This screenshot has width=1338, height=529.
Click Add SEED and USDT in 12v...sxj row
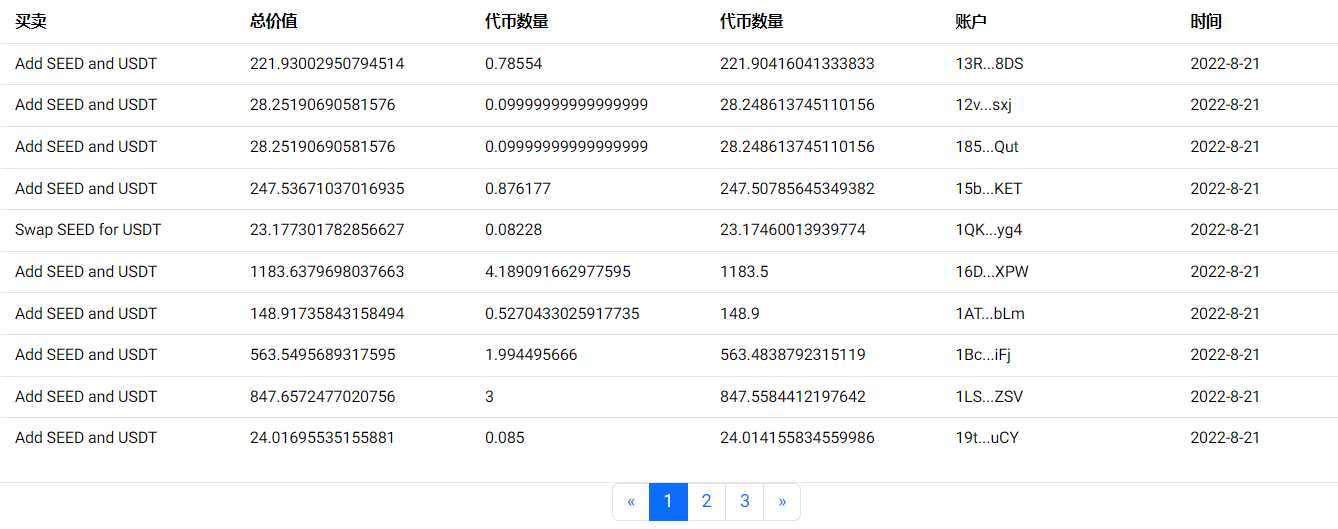tap(86, 105)
